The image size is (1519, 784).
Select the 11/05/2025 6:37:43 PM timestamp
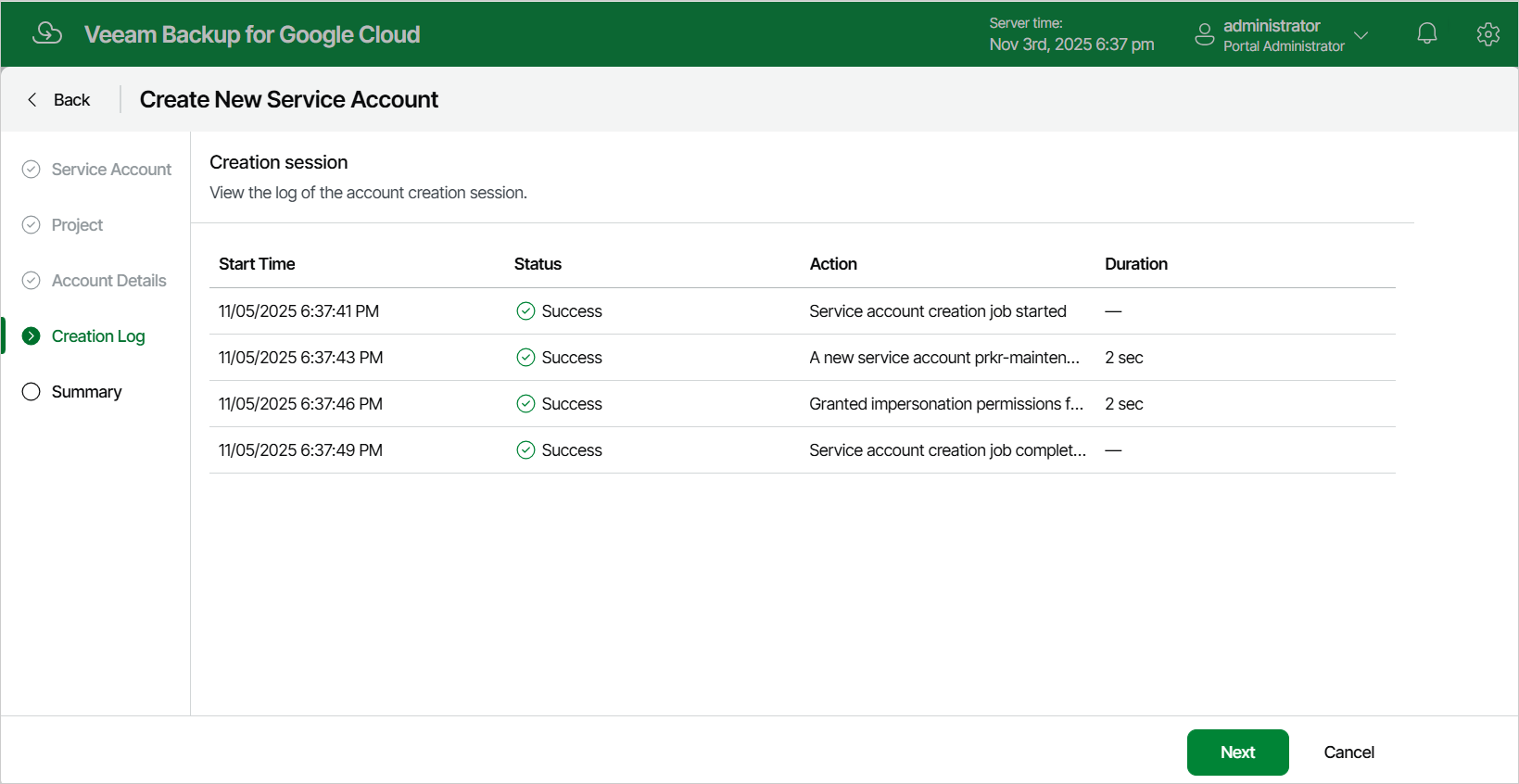pyautogui.click(x=300, y=358)
